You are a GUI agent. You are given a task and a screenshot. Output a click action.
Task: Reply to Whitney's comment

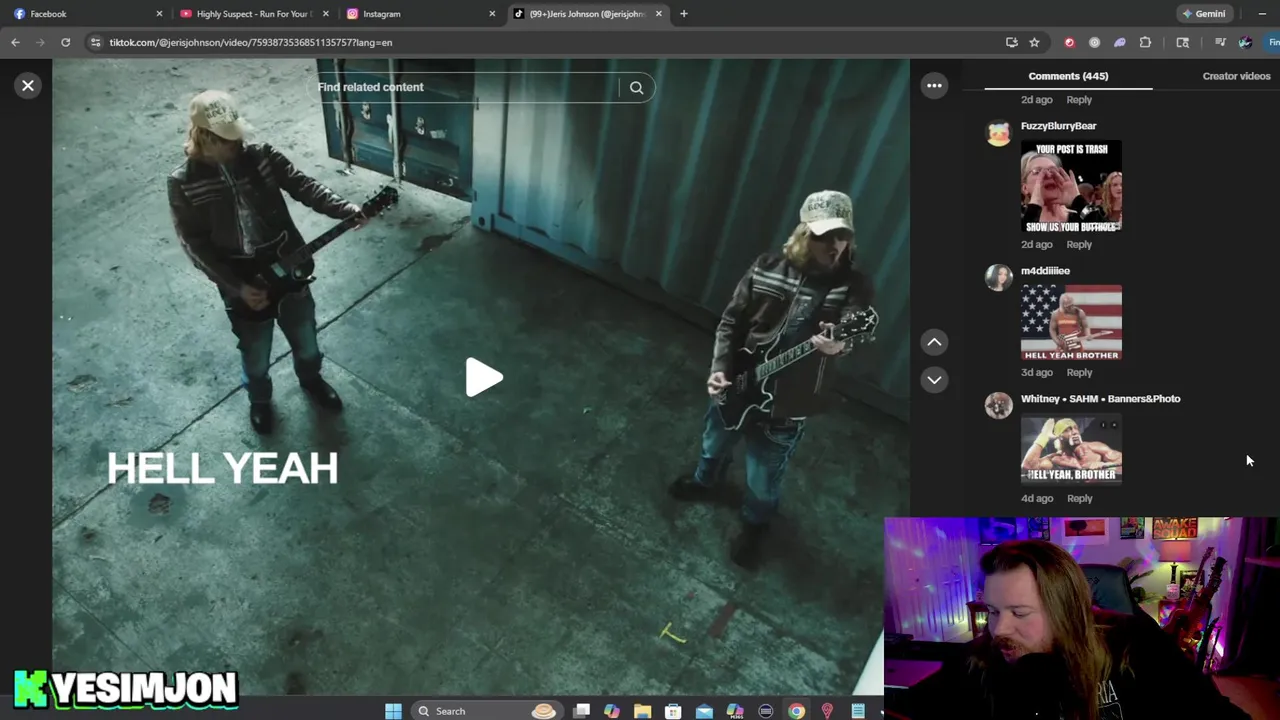pos(1079,499)
